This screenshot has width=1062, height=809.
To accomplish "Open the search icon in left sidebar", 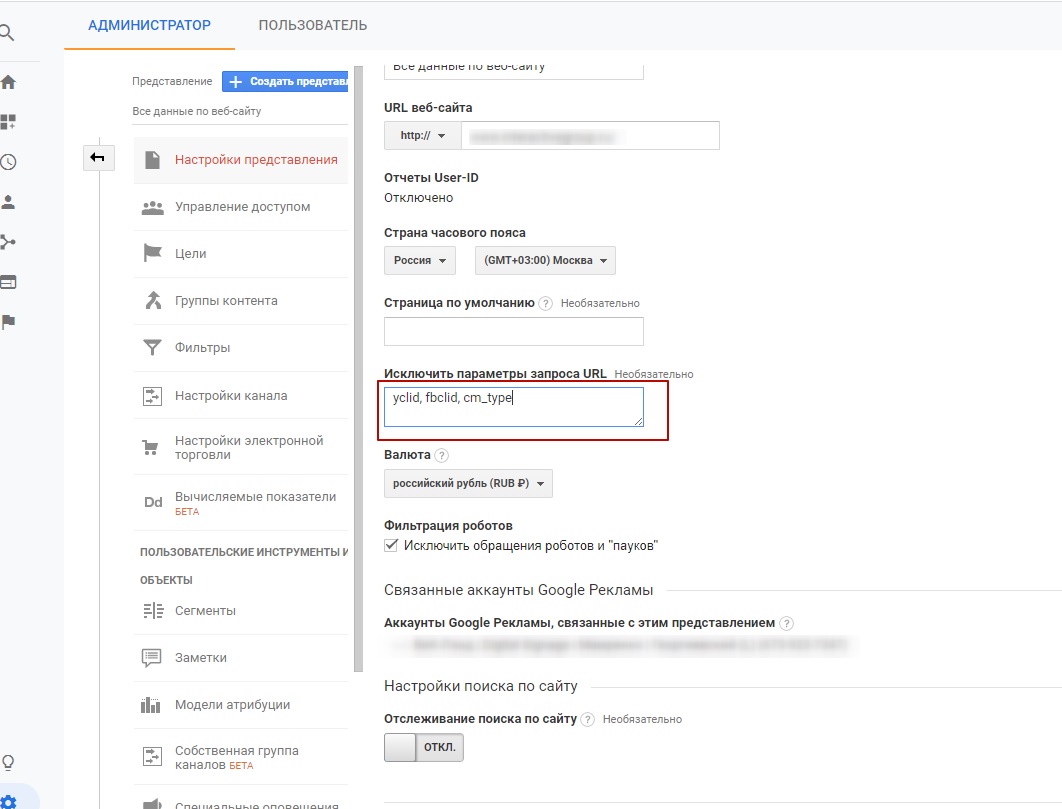I will 7,33.
